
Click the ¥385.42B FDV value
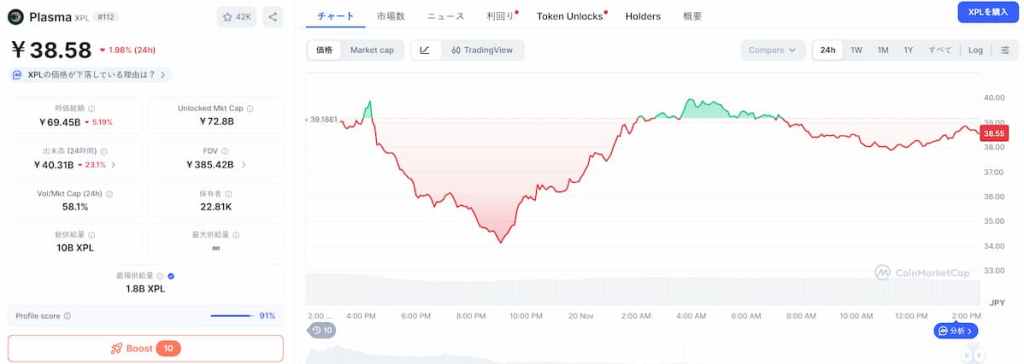point(210,165)
